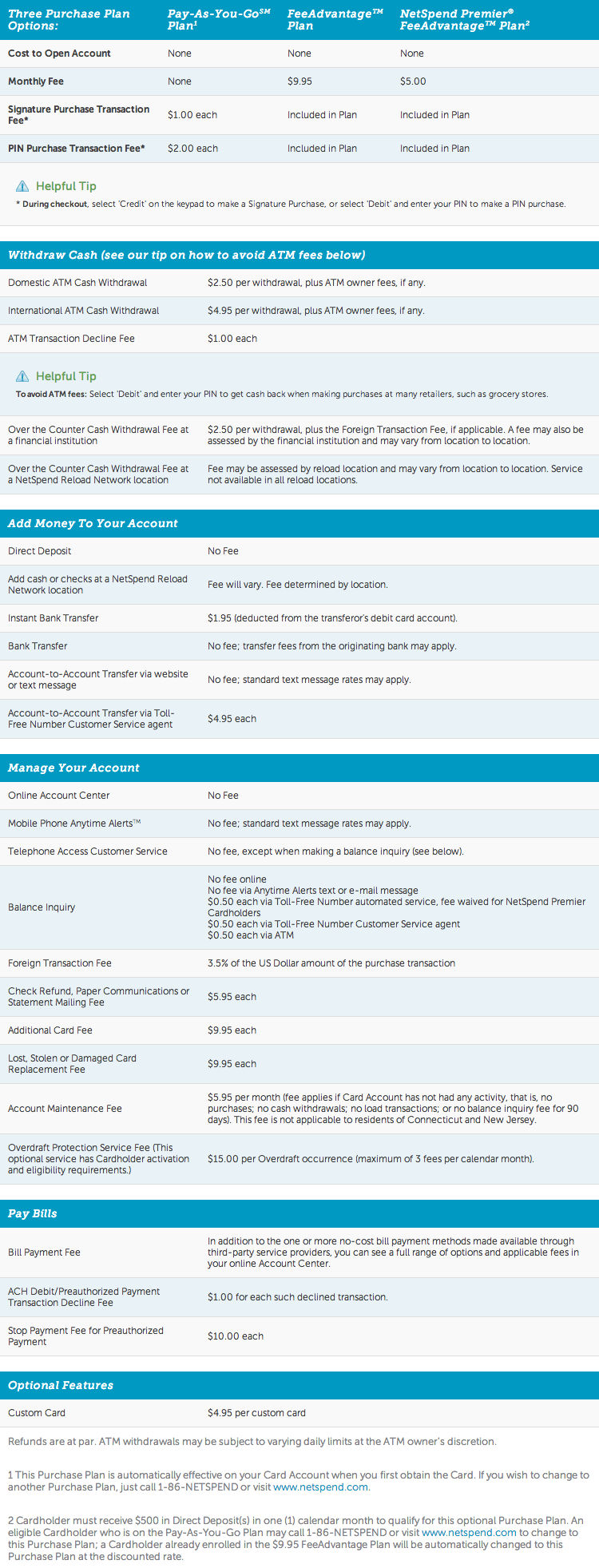Click the warning icon beside the ATM fees Helpful Tip
Viewport: 599px width, 1568px height.
tap(22, 376)
